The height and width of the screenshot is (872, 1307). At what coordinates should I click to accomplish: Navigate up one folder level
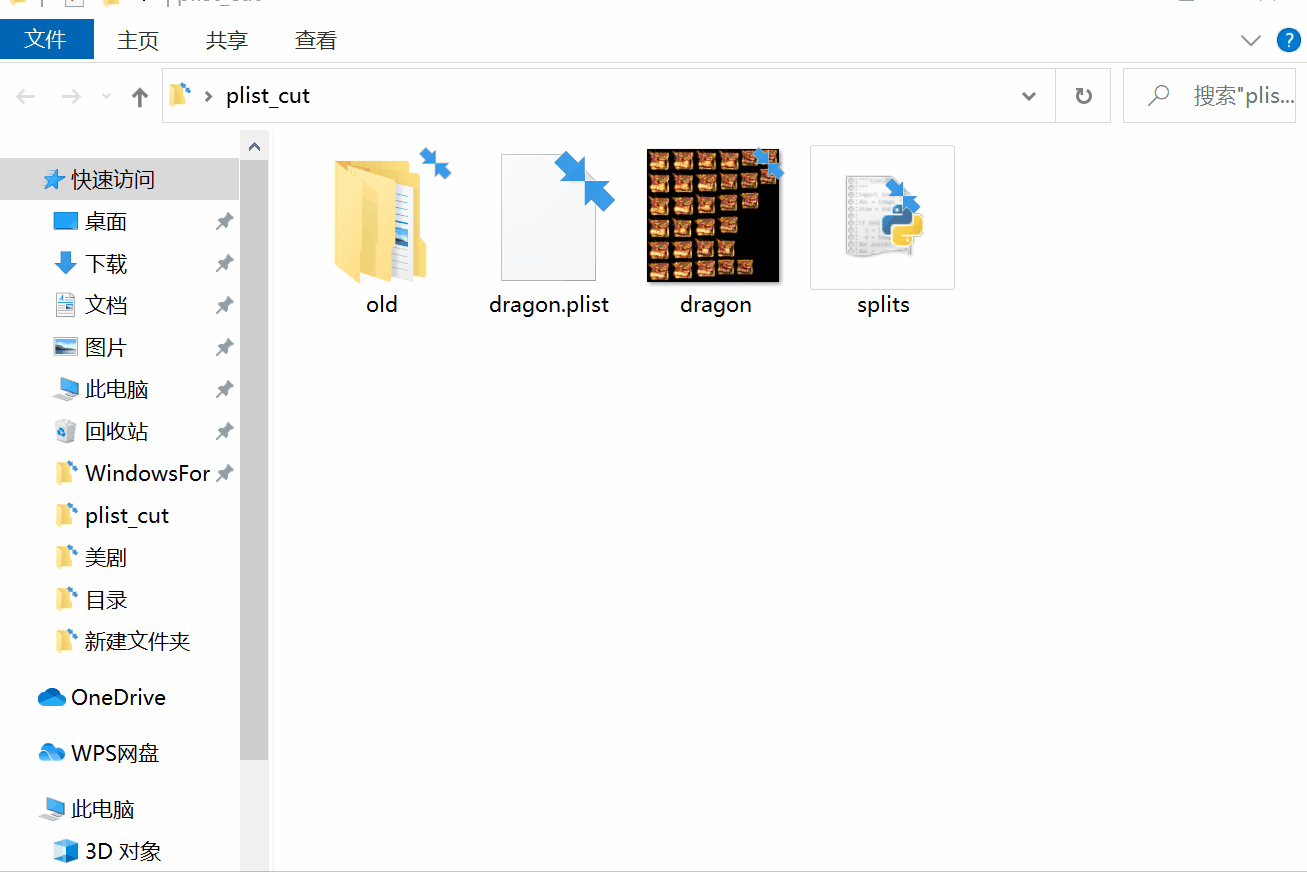click(x=139, y=95)
